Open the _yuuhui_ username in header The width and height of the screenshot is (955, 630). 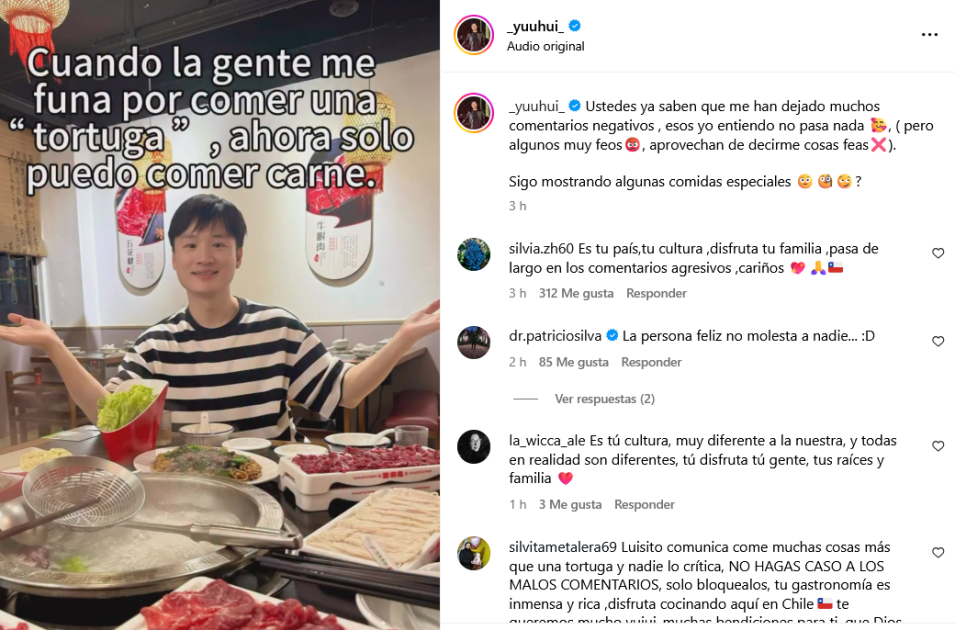535,26
